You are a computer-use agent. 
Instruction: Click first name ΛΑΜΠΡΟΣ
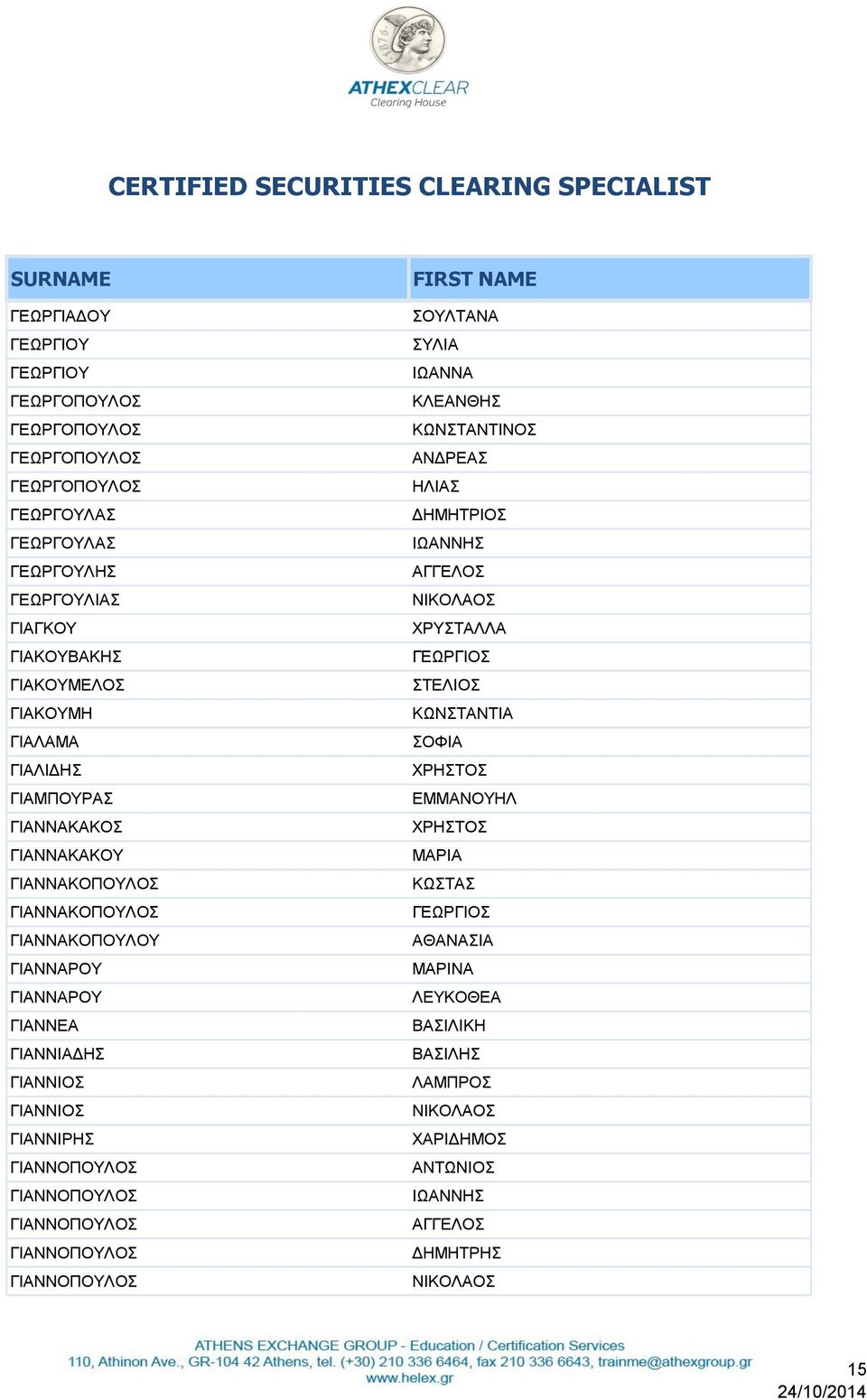[452, 1082]
